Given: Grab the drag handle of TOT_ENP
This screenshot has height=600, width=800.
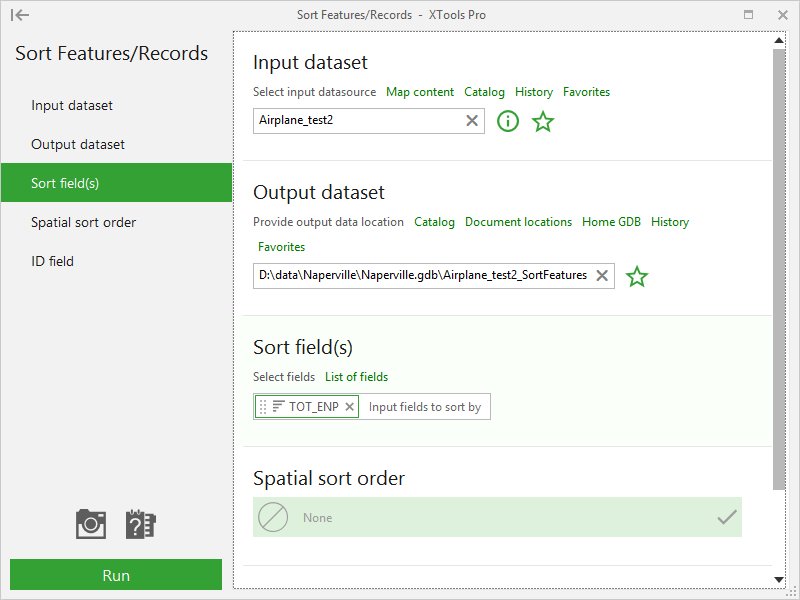Looking at the screenshot, I should point(263,407).
